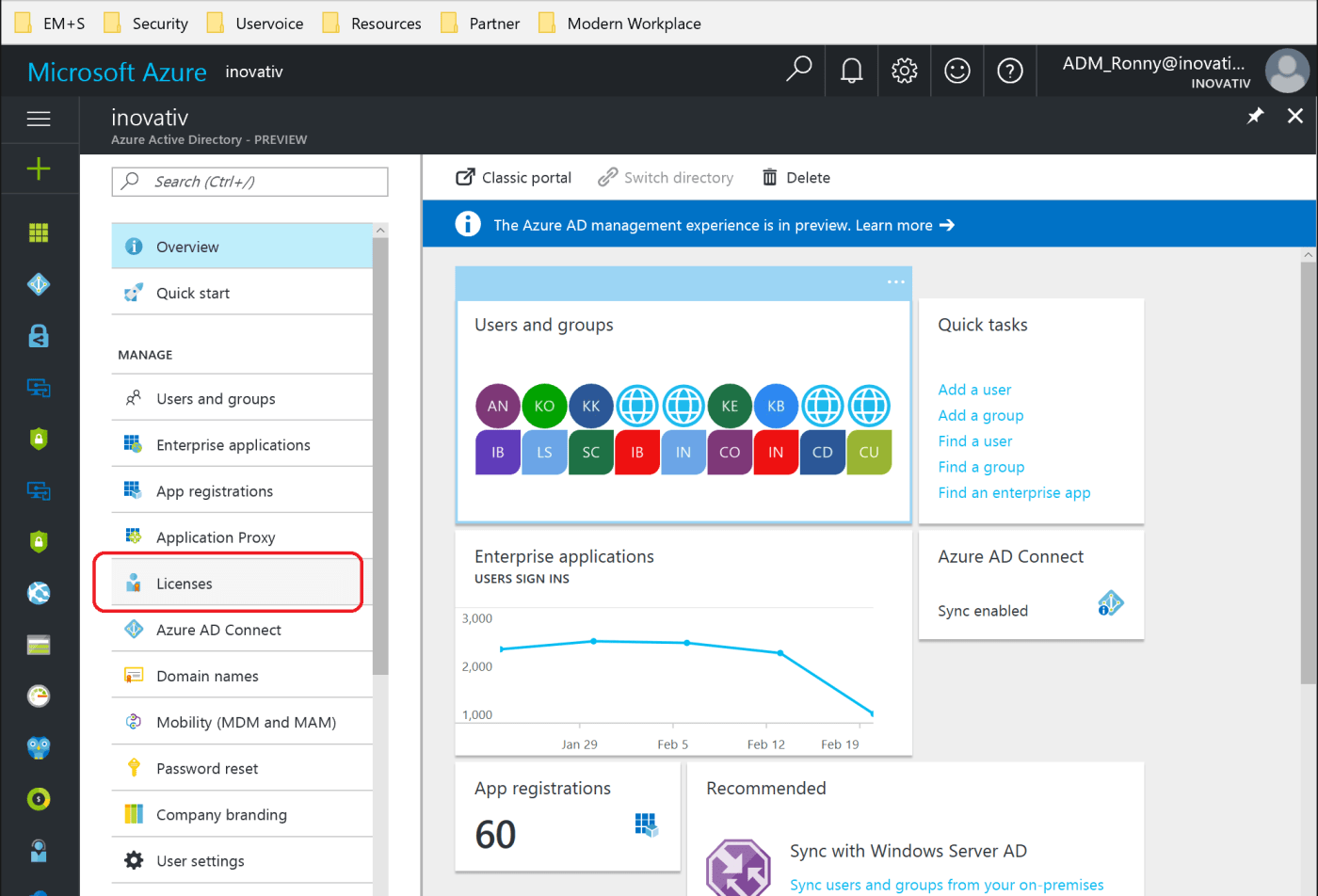This screenshot has width=1318, height=896.
Task: Click the Add a user quick task link
Action: [x=973, y=389]
